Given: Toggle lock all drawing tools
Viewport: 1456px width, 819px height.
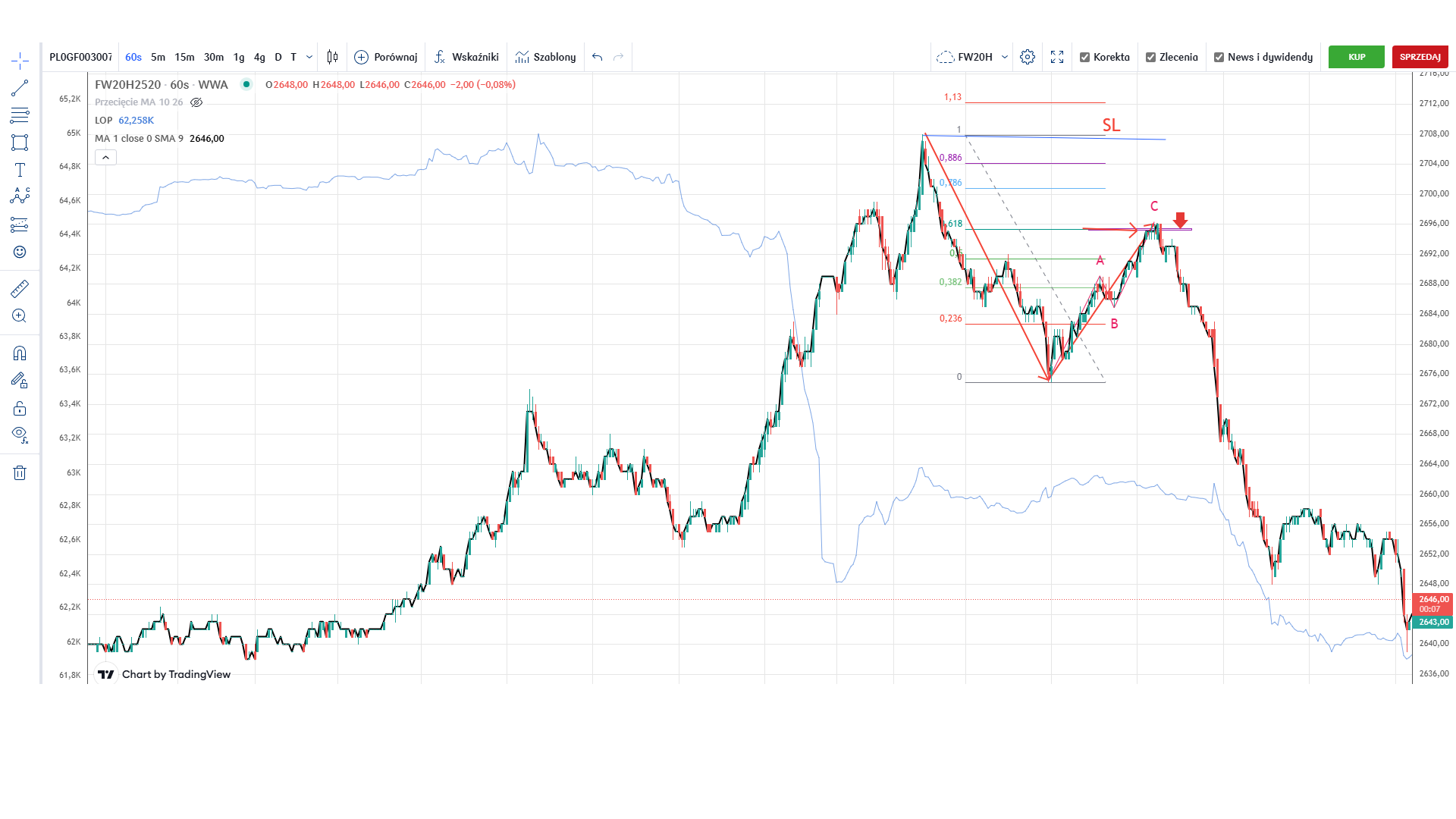Looking at the screenshot, I should 20,408.
